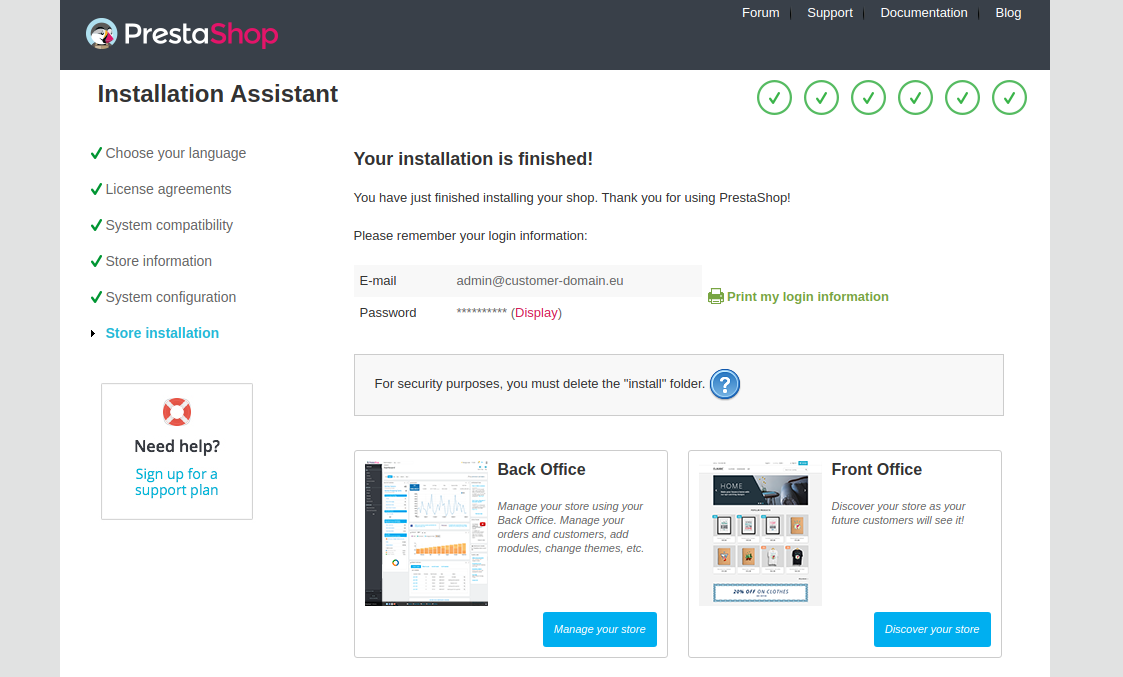Open the Support header link
The image size is (1123, 677).
tap(829, 13)
